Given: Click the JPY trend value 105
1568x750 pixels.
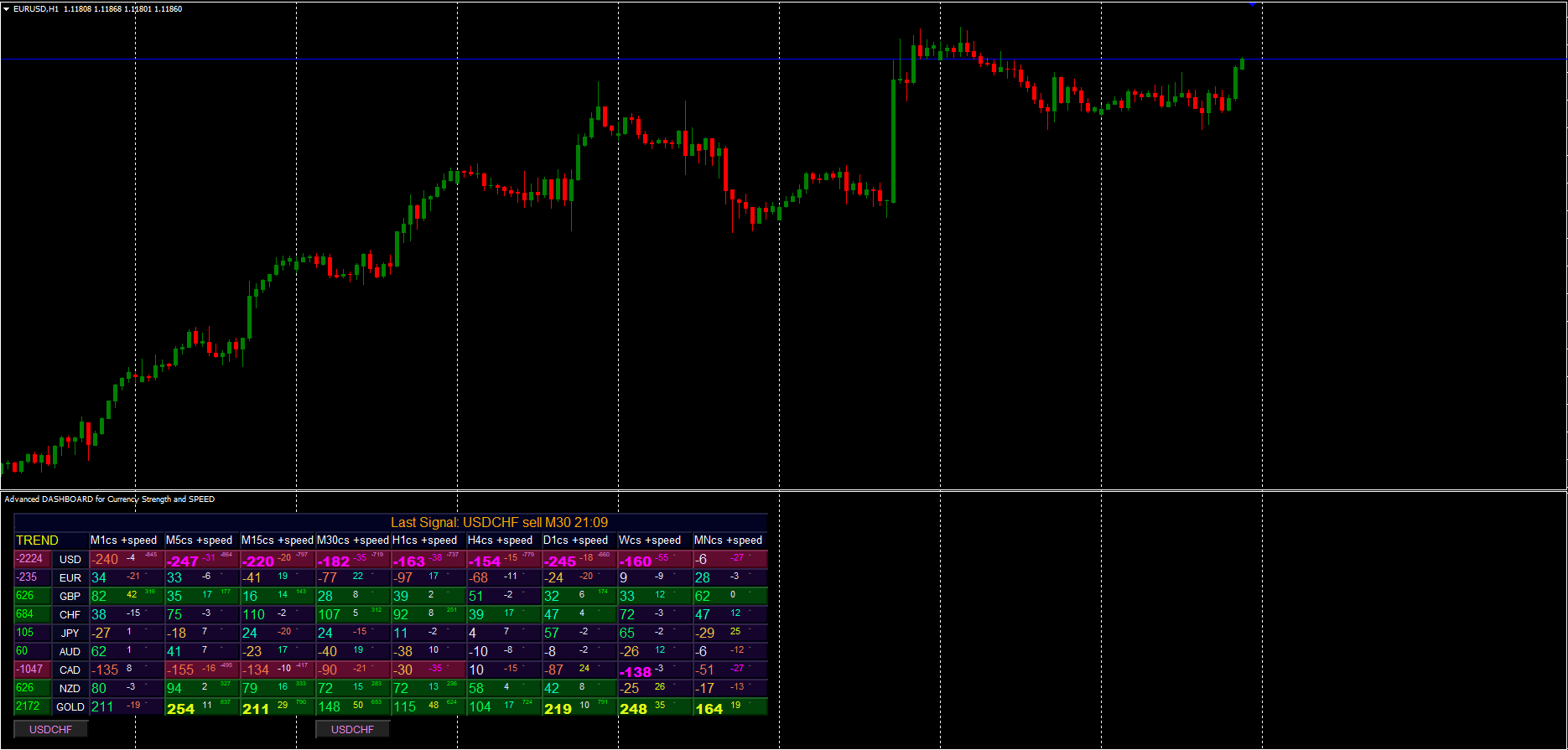Looking at the screenshot, I should (25, 633).
